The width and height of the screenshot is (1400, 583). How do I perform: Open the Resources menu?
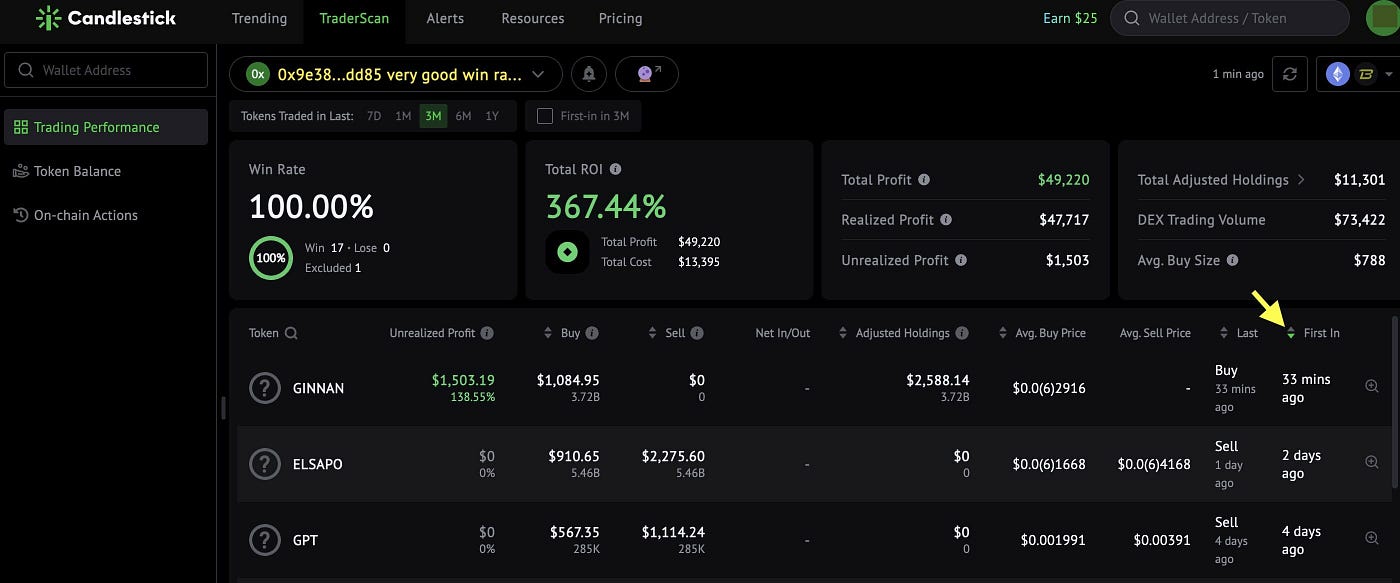tap(532, 18)
